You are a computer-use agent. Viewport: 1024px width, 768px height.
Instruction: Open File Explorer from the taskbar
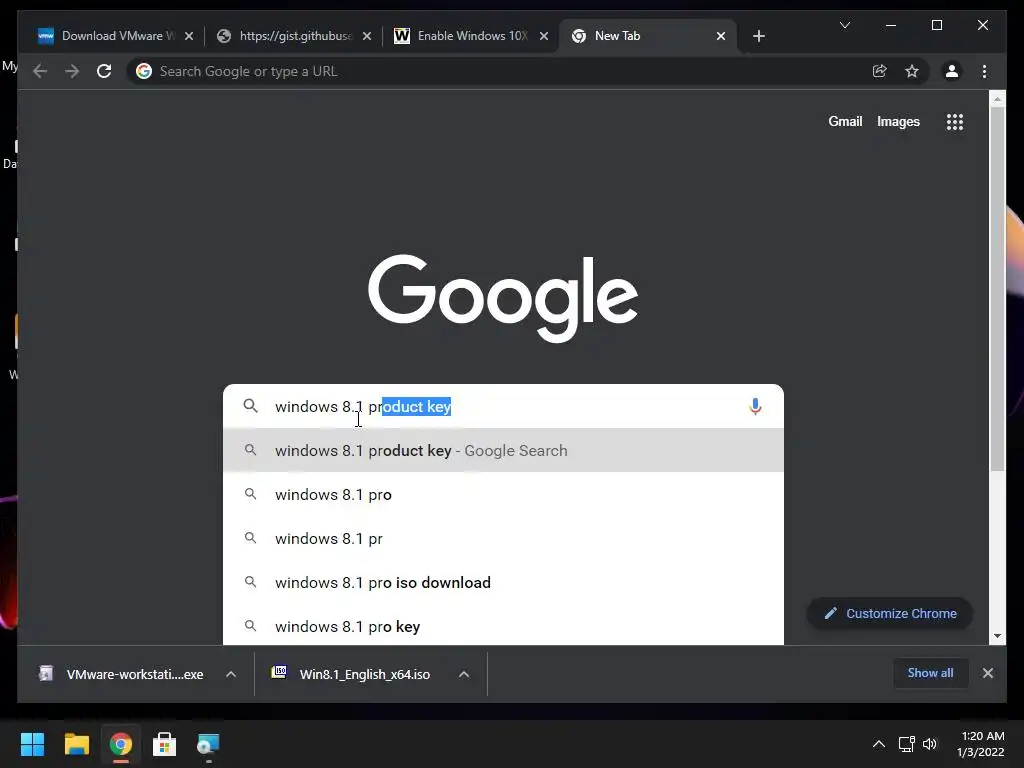tap(76, 744)
